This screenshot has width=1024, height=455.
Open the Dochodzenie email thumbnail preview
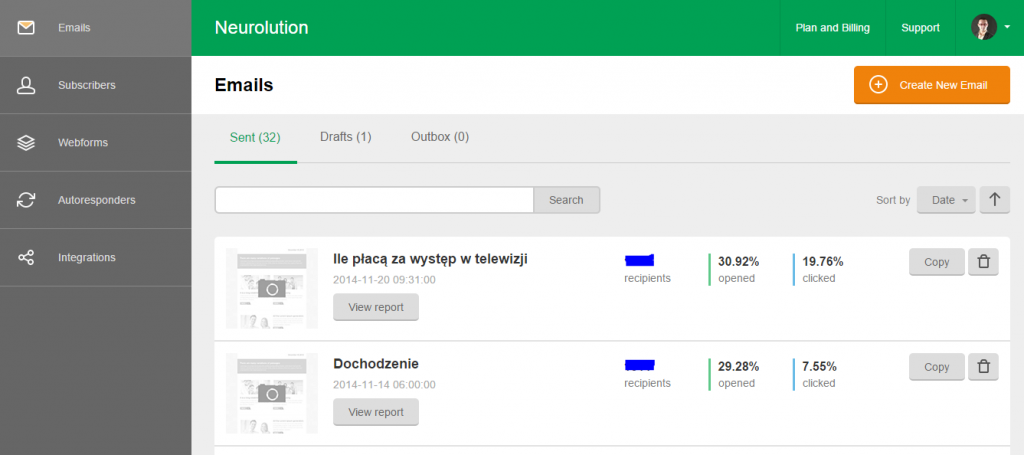(x=271, y=392)
